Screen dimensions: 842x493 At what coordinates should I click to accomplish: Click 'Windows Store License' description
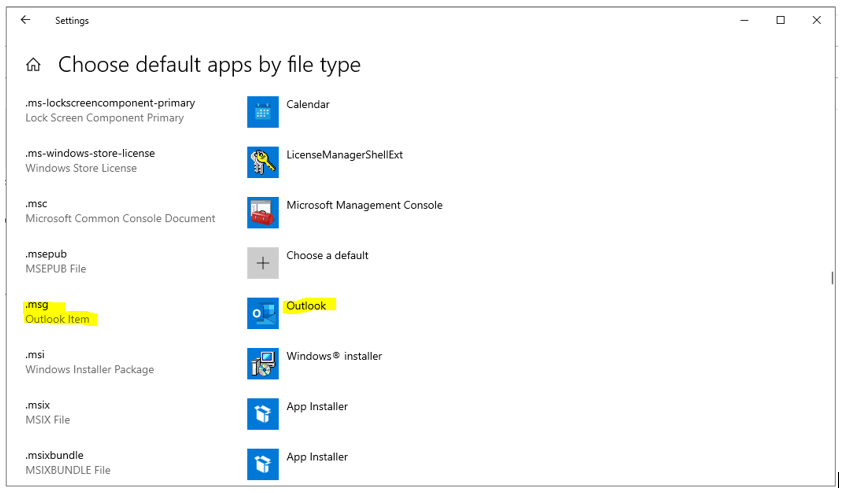click(81, 168)
